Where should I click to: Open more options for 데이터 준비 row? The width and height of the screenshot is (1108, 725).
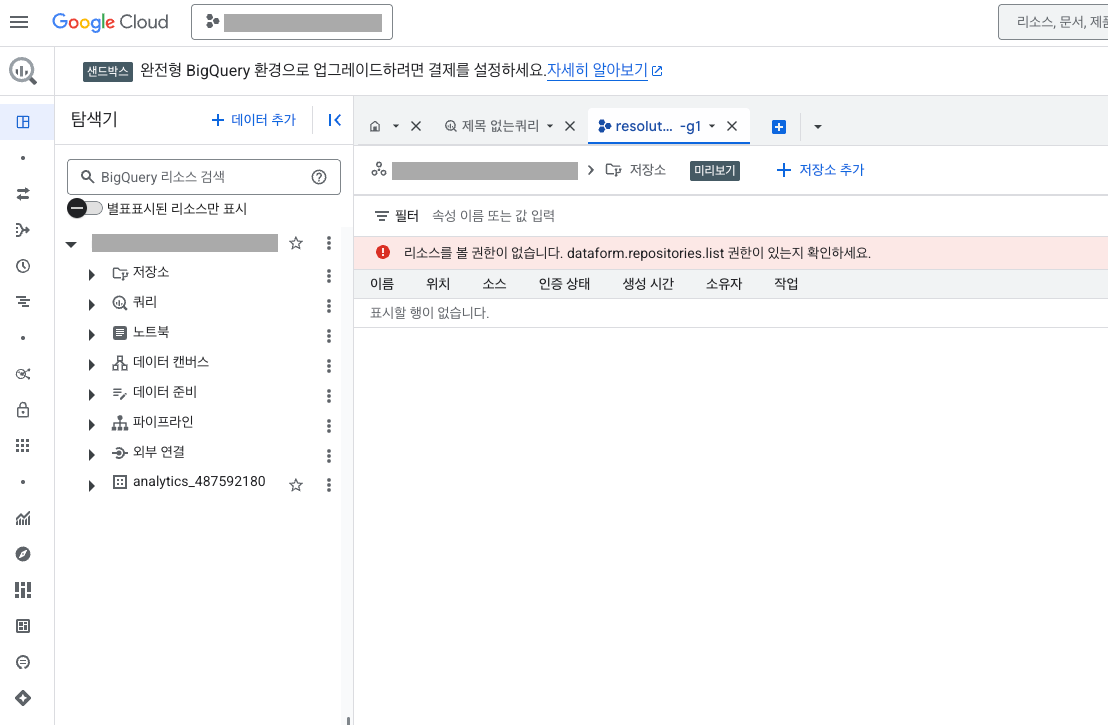(x=329, y=396)
